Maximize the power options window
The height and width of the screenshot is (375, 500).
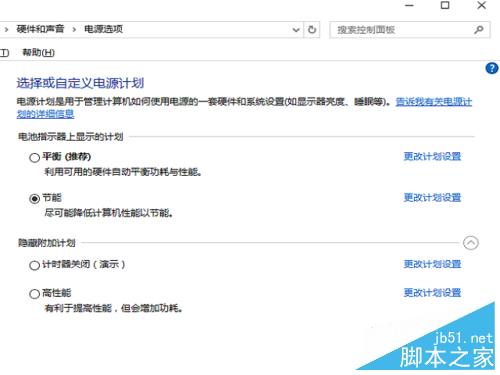pyautogui.click(x=445, y=5)
